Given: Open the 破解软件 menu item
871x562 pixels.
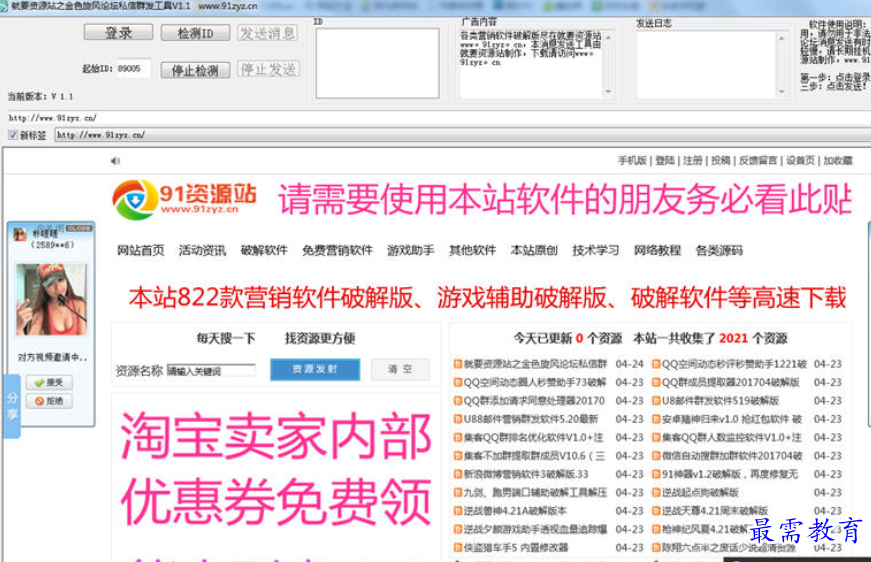Looking at the screenshot, I should 264,250.
